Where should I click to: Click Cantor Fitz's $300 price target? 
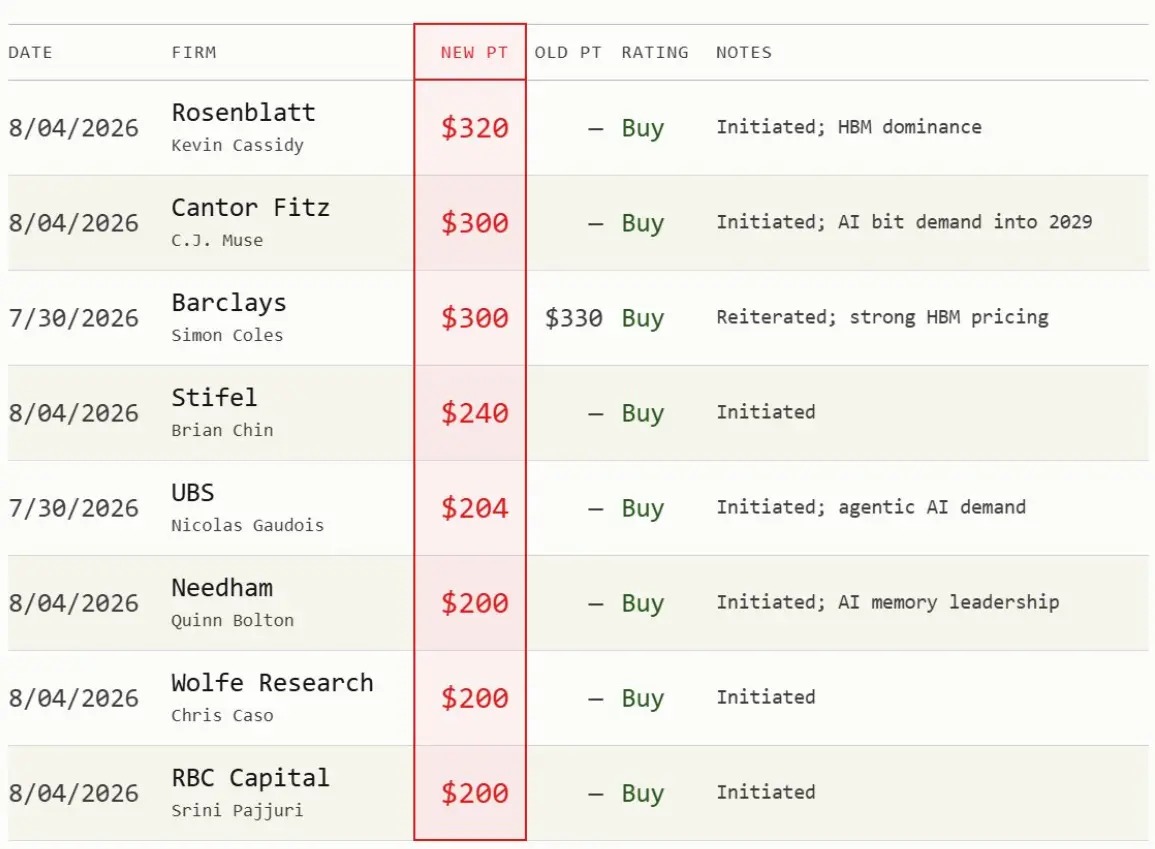tap(474, 223)
